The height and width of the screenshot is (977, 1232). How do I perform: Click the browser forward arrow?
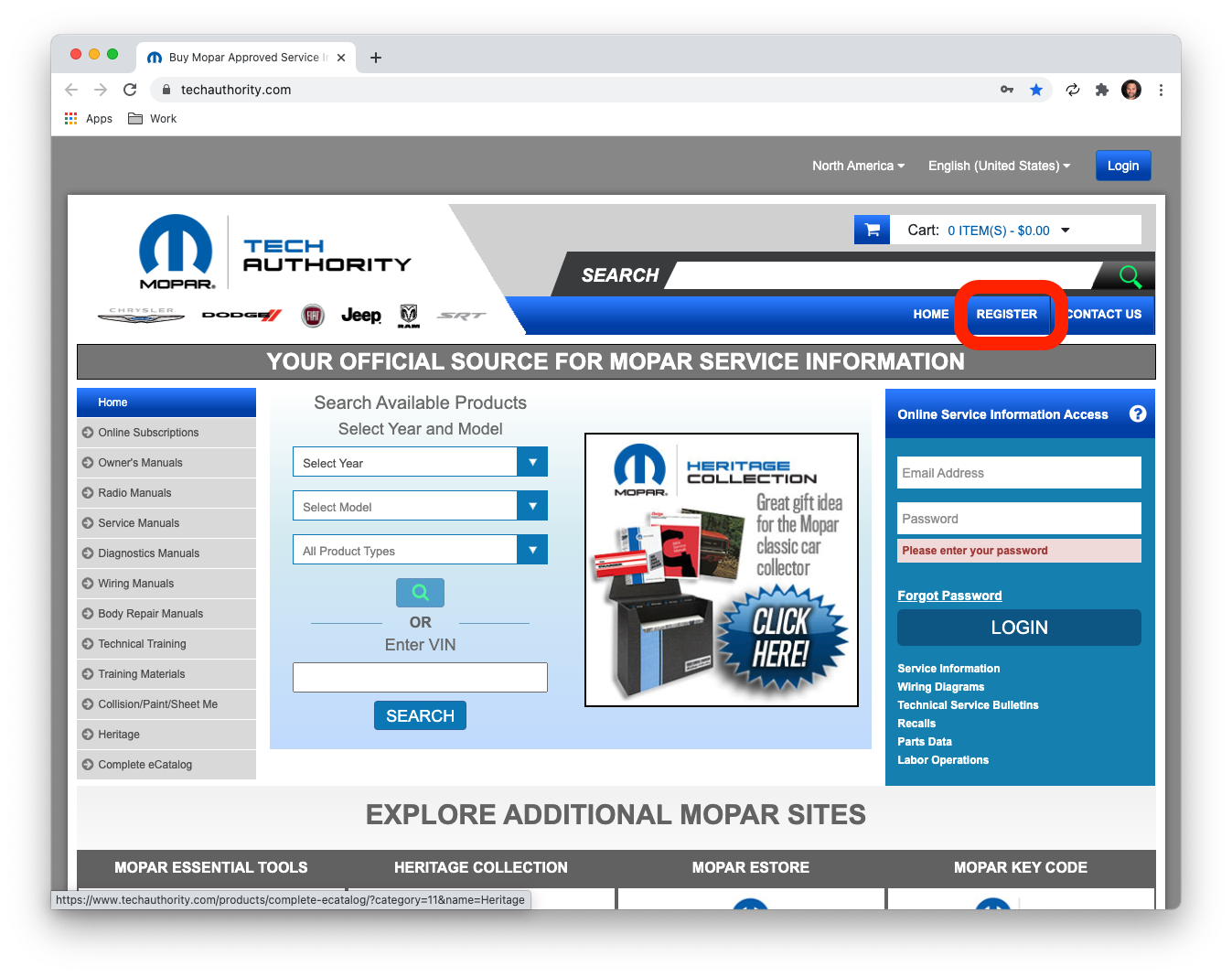coord(101,90)
